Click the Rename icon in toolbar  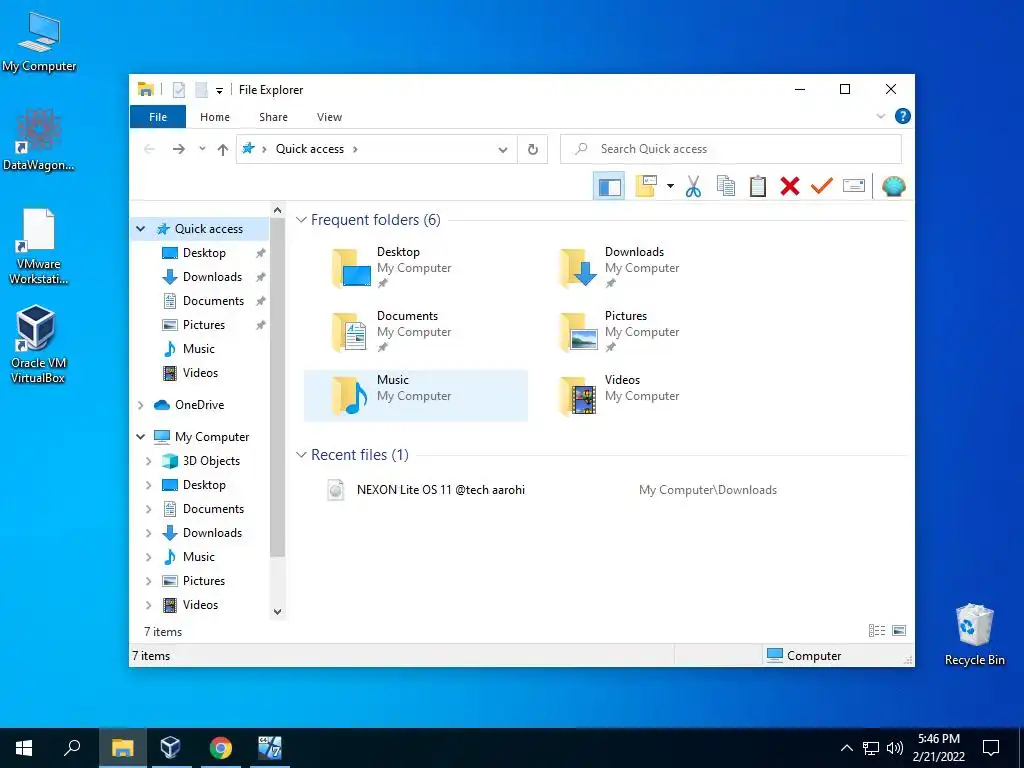(854, 186)
